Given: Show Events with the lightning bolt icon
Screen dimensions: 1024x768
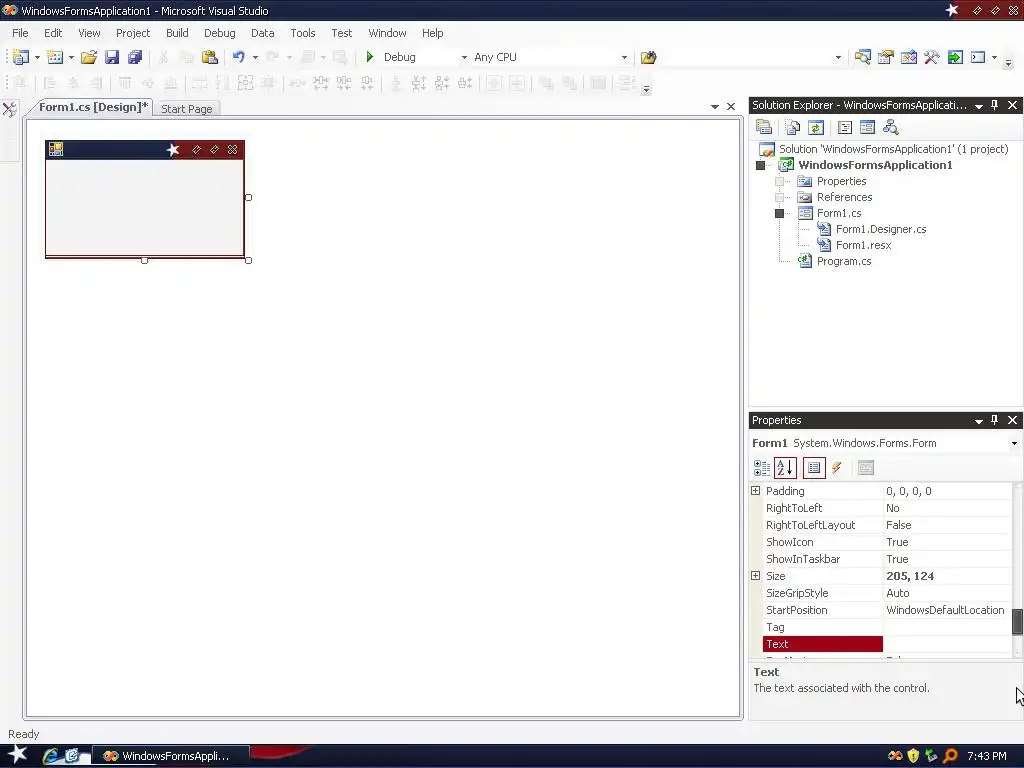Looking at the screenshot, I should (x=837, y=468).
